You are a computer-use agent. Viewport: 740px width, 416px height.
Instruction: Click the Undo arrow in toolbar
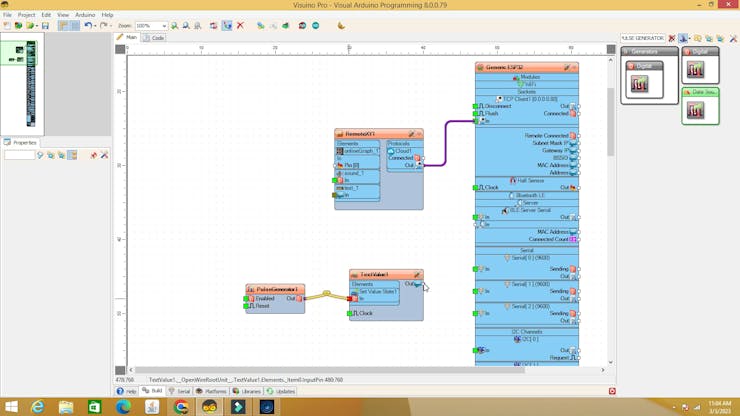pyautogui.click(x=88, y=25)
